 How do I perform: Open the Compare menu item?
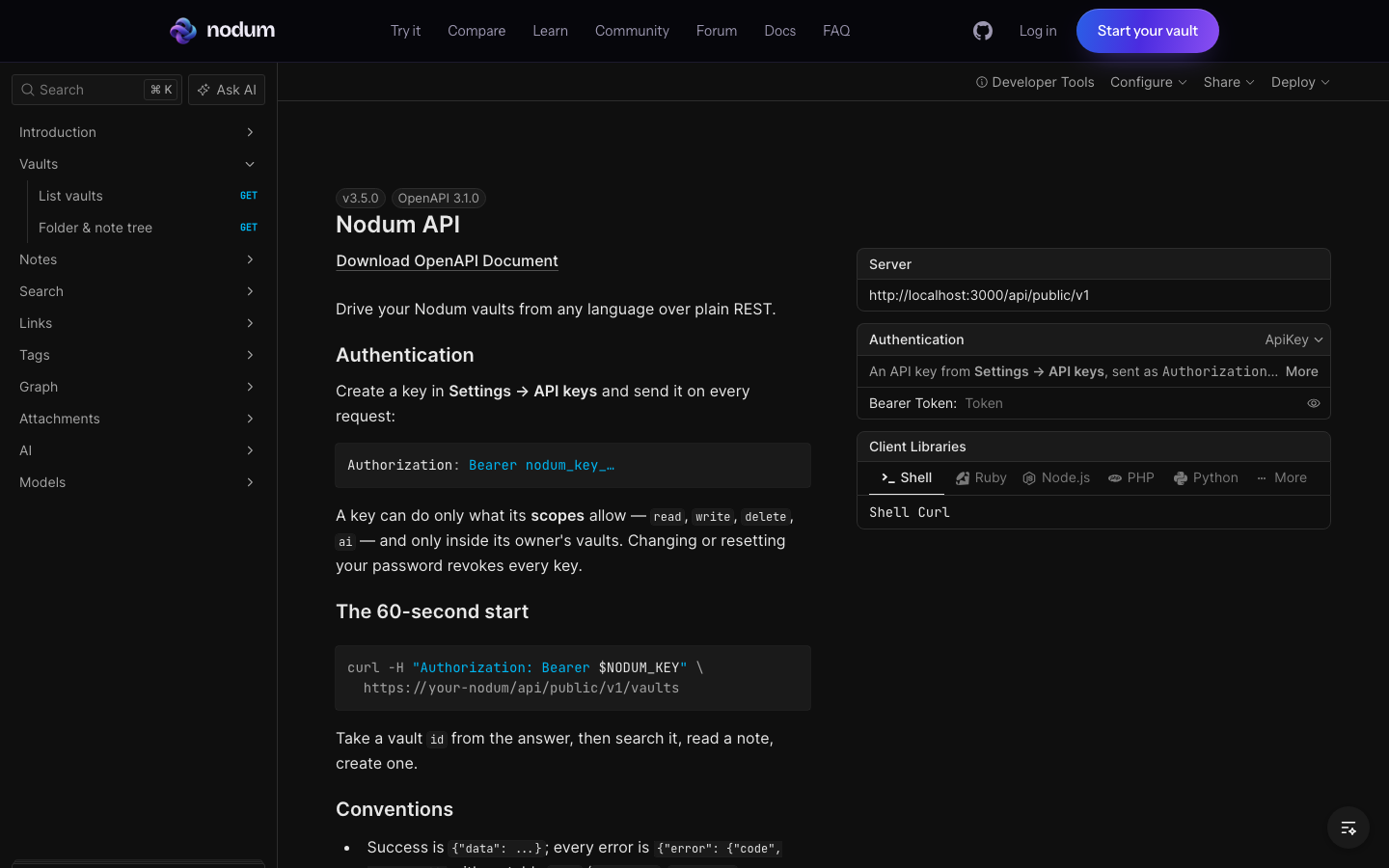[477, 31]
